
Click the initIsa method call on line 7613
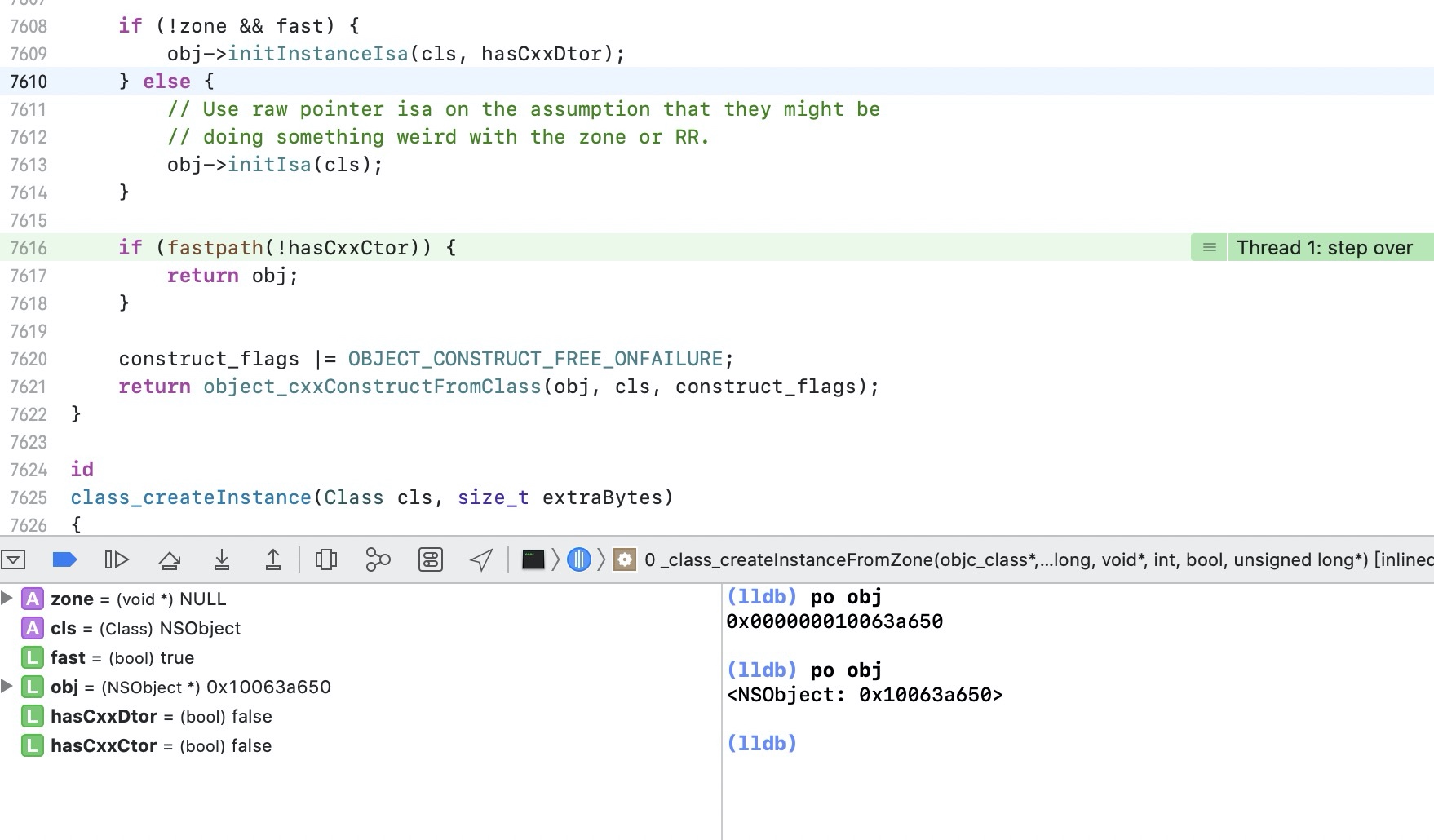click(269, 165)
